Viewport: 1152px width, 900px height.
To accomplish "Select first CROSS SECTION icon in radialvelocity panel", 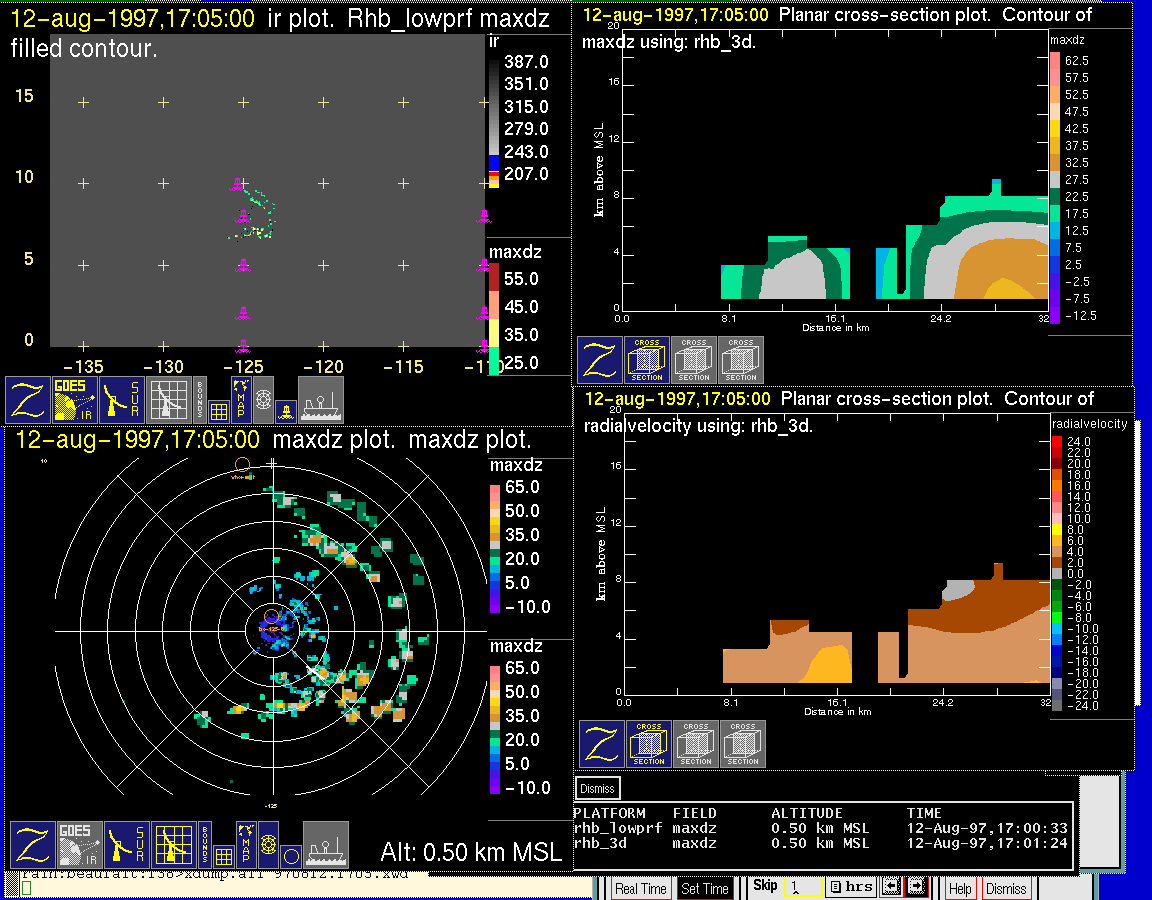I will pos(649,744).
